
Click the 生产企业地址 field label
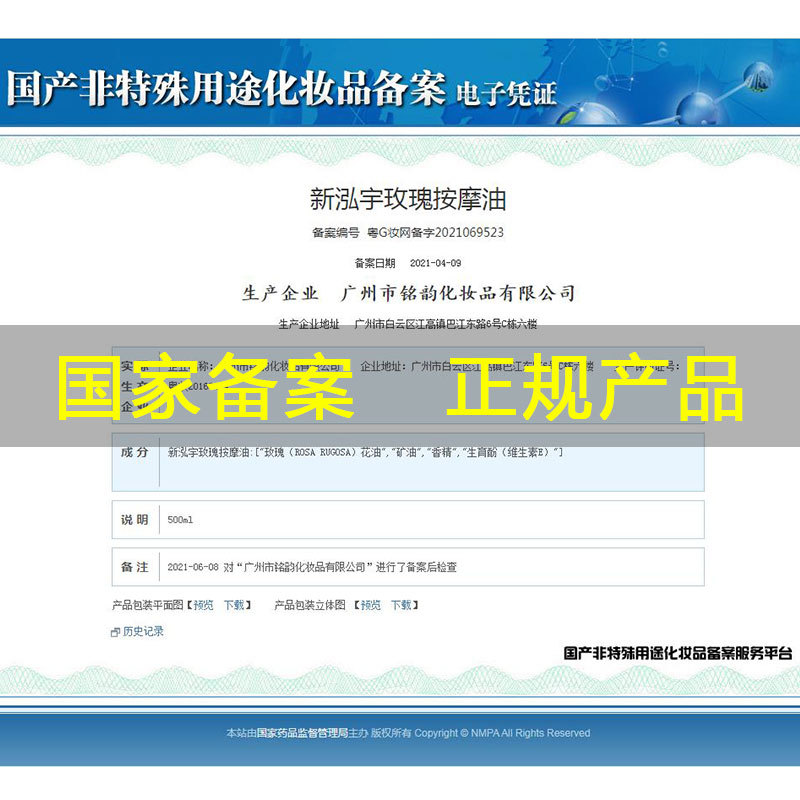click(x=309, y=324)
